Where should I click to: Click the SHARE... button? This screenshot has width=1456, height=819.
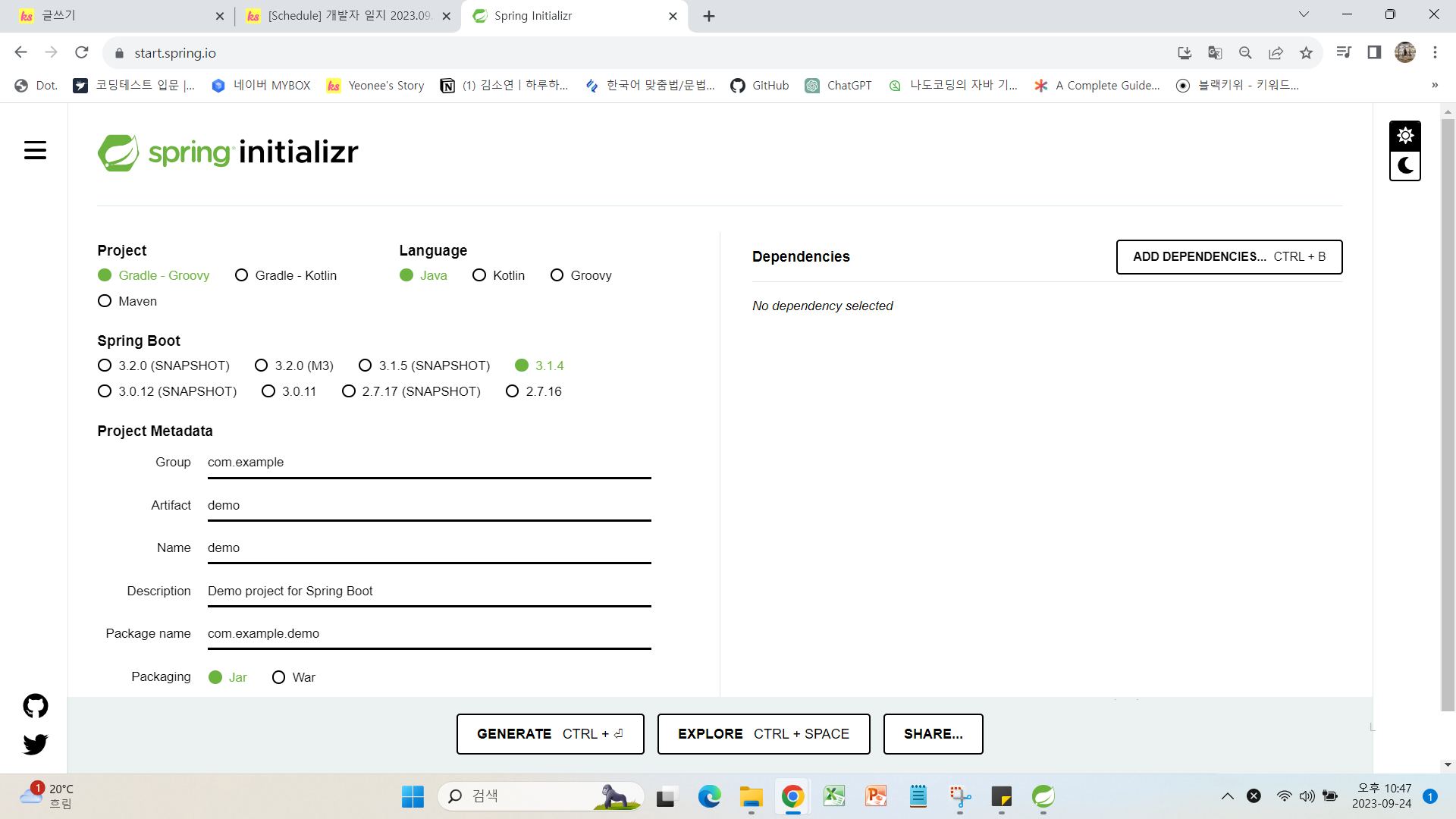click(x=934, y=734)
